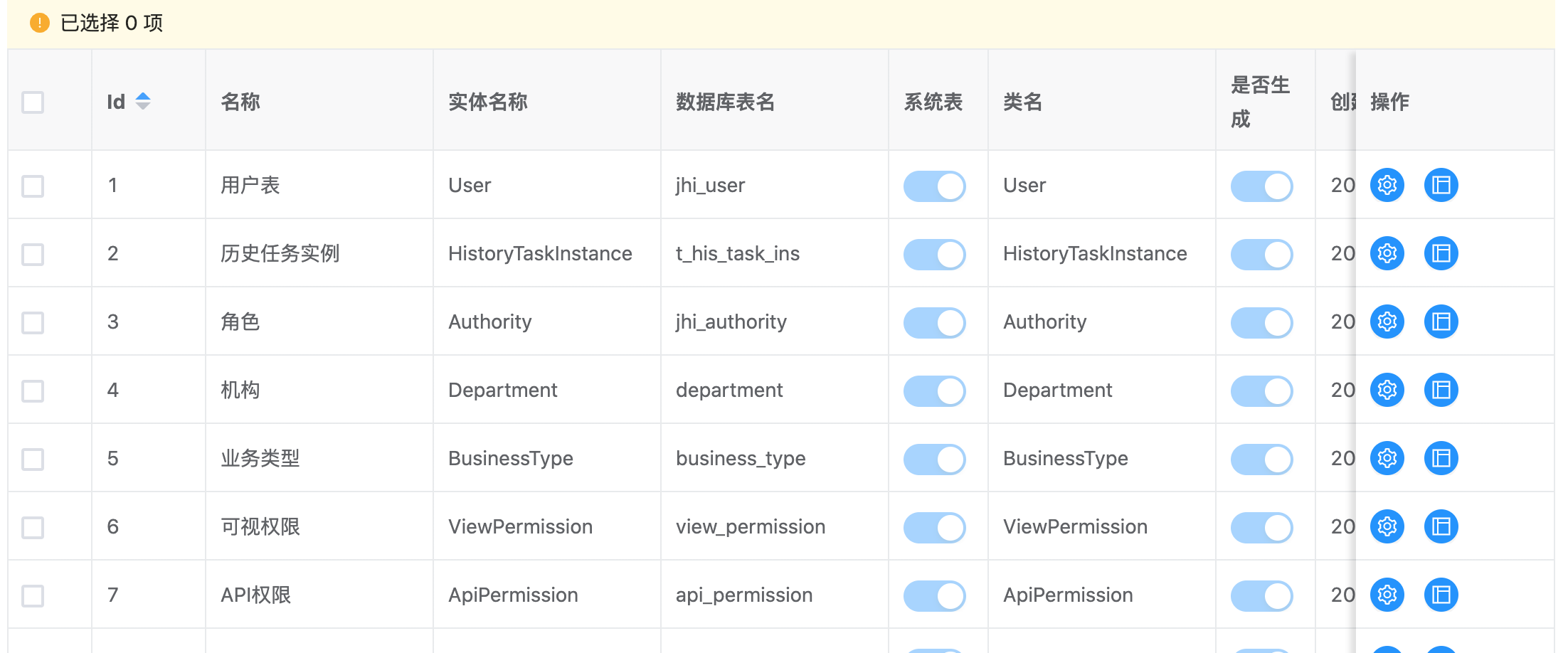Toggle 系统表 switch for User row

point(934,186)
